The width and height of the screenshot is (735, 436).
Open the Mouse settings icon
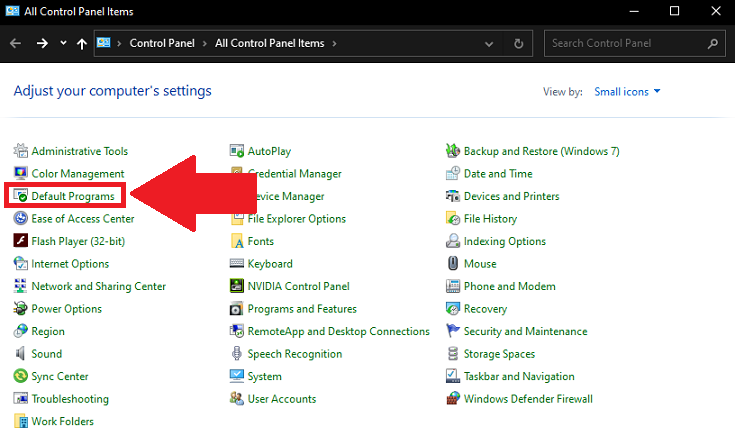click(x=453, y=264)
